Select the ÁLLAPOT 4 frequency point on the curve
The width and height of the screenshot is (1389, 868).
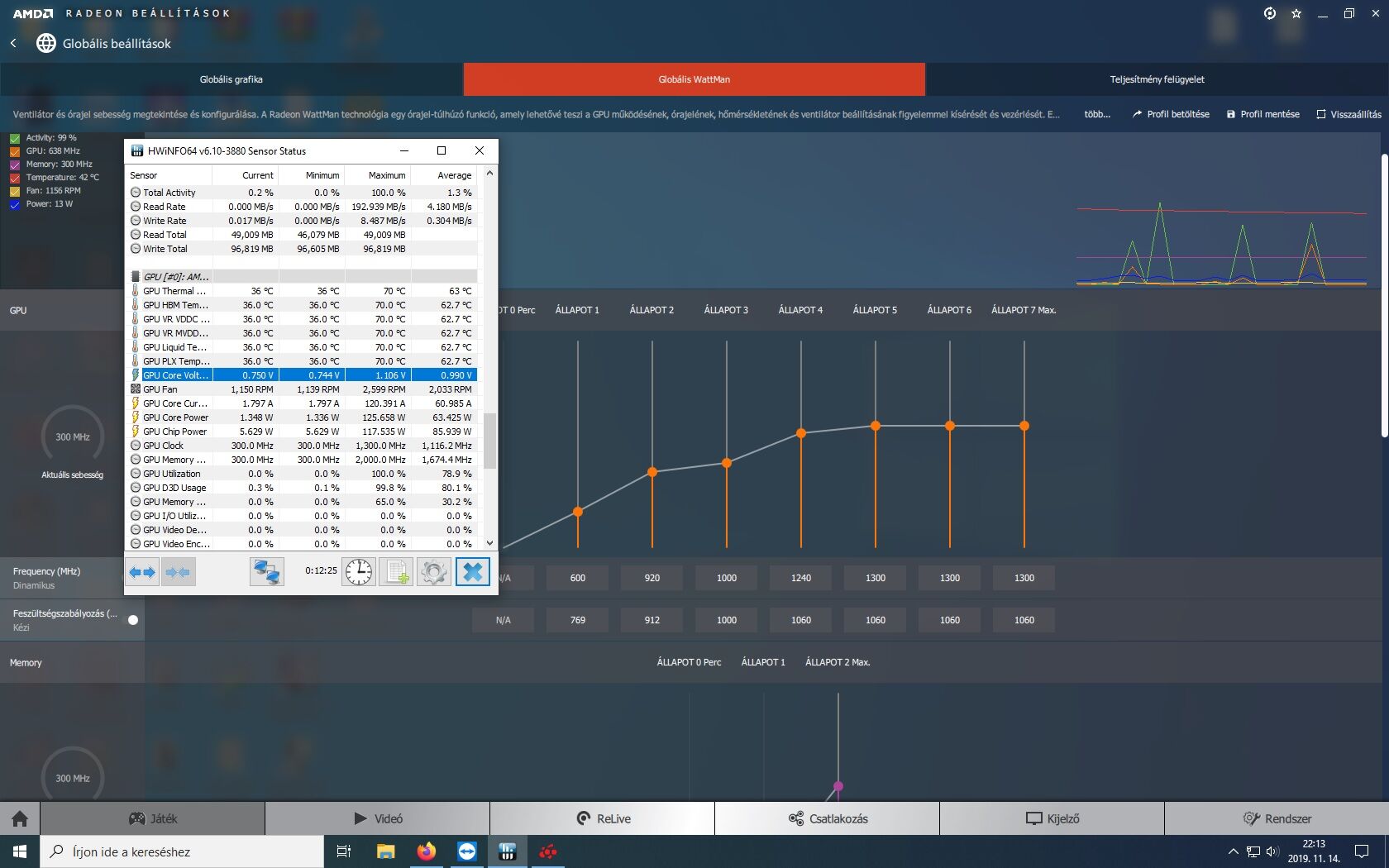tap(801, 433)
